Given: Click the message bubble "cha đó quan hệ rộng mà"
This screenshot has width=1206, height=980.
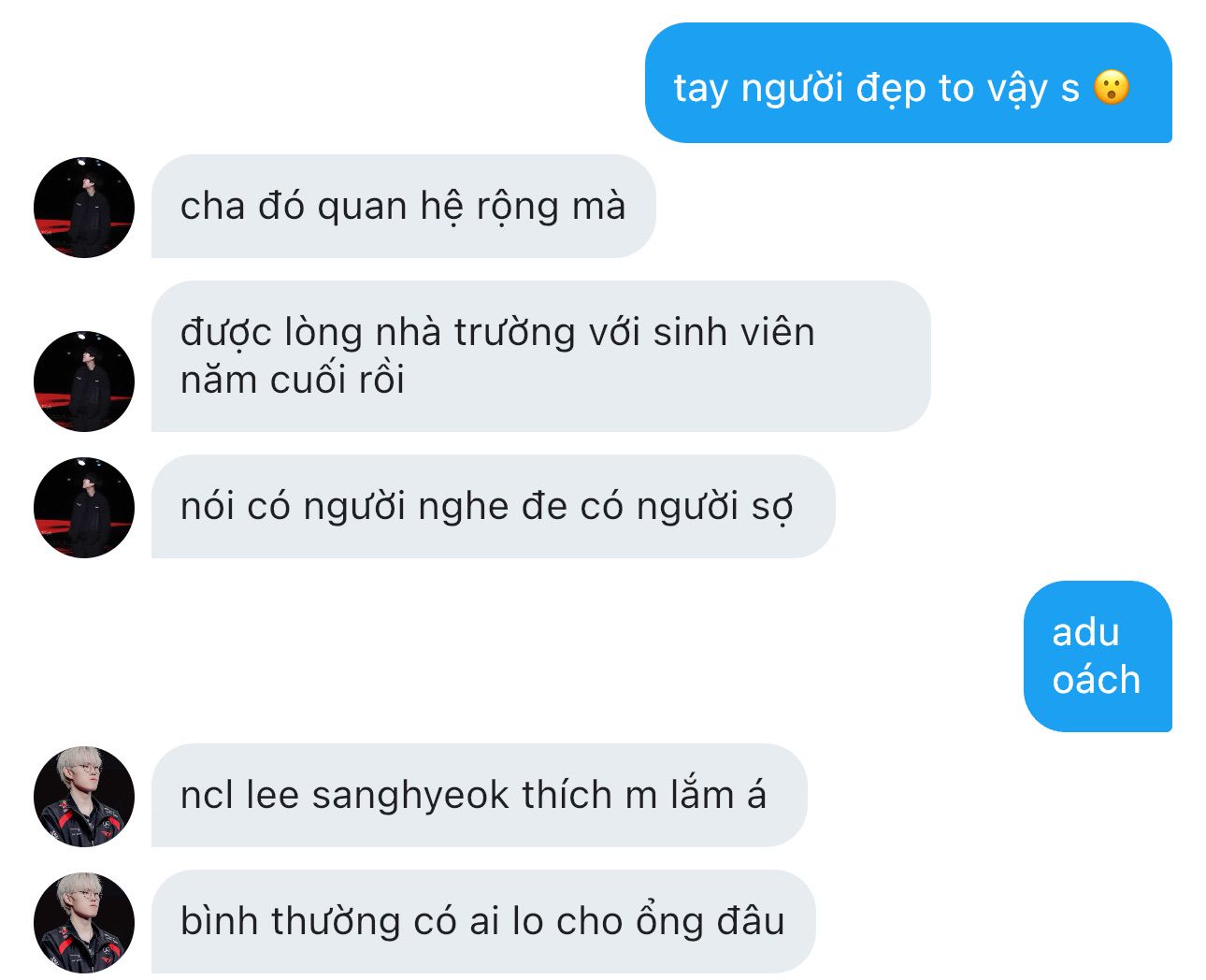Looking at the screenshot, I should pyautogui.click(x=403, y=207).
